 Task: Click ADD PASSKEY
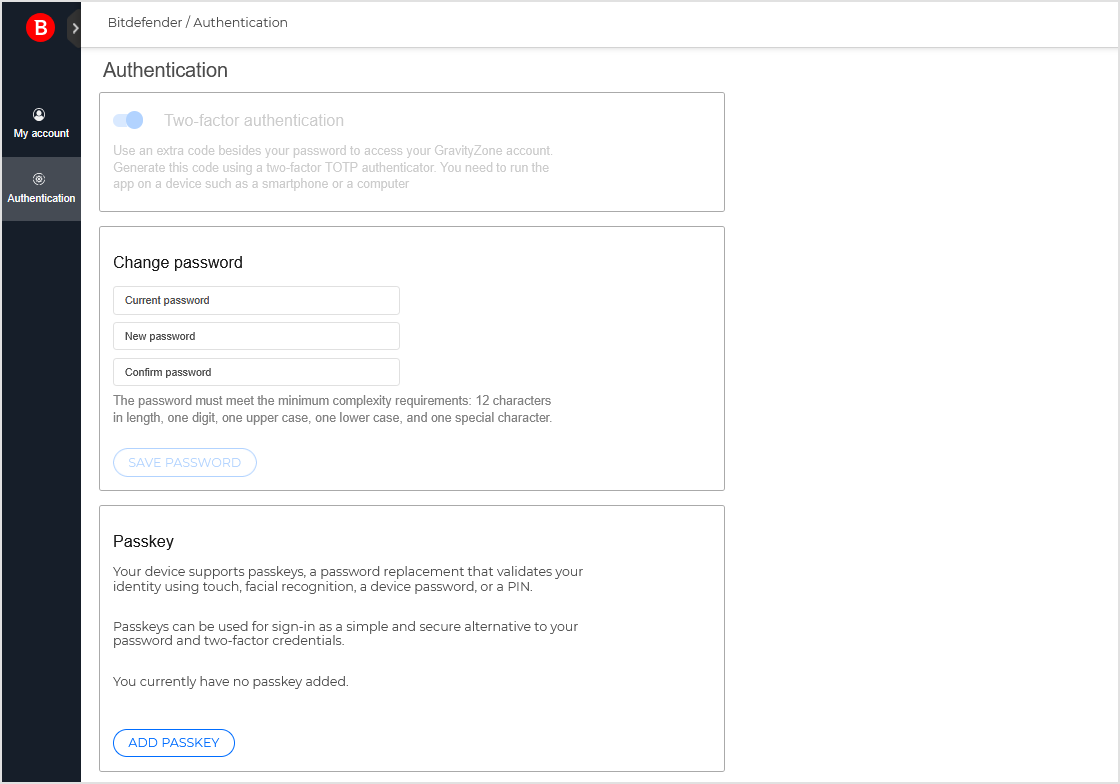[173, 743]
